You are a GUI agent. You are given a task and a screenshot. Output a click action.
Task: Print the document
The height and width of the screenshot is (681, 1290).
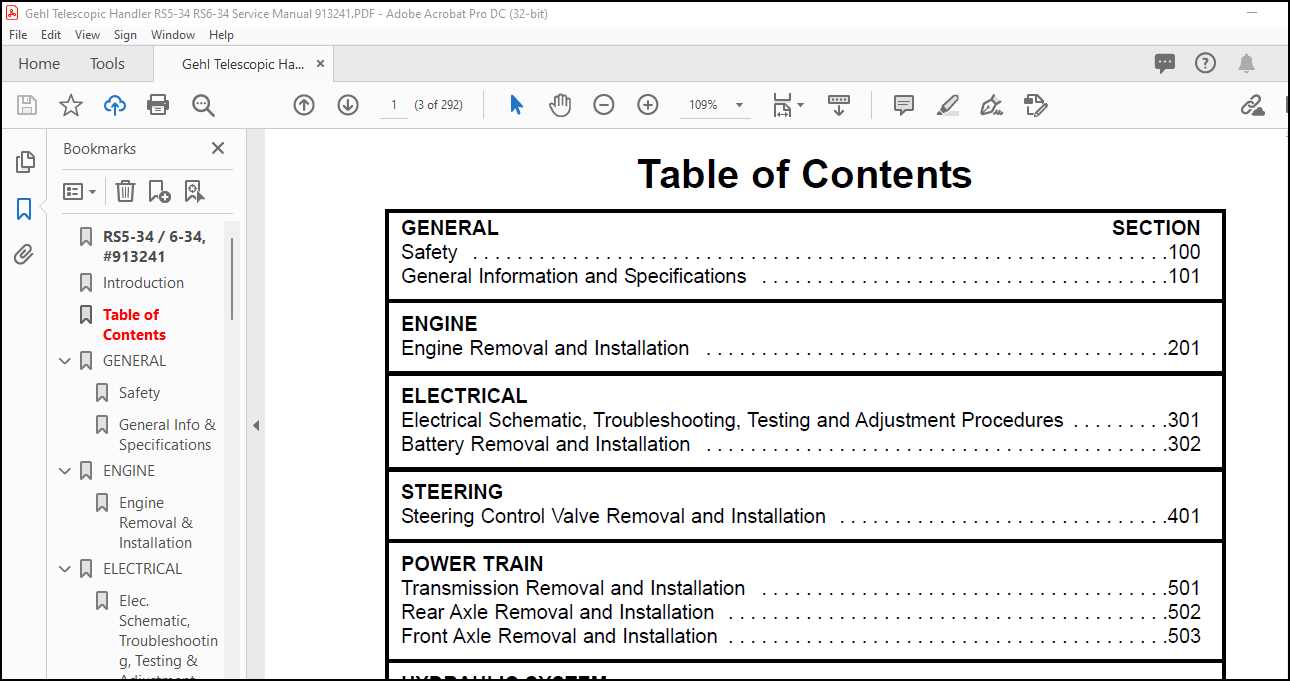[x=158, y=105]
